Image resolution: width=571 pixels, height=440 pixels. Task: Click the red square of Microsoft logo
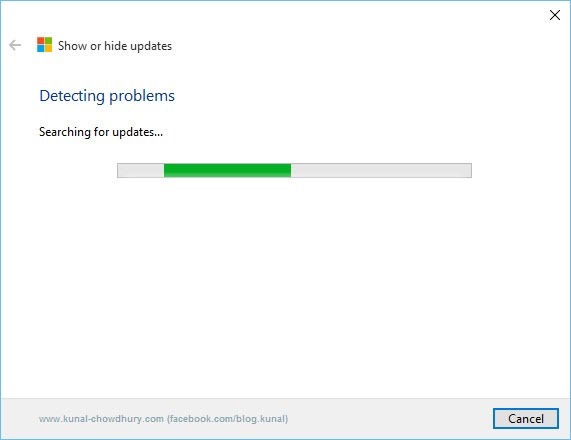click(x=40, y=41)
